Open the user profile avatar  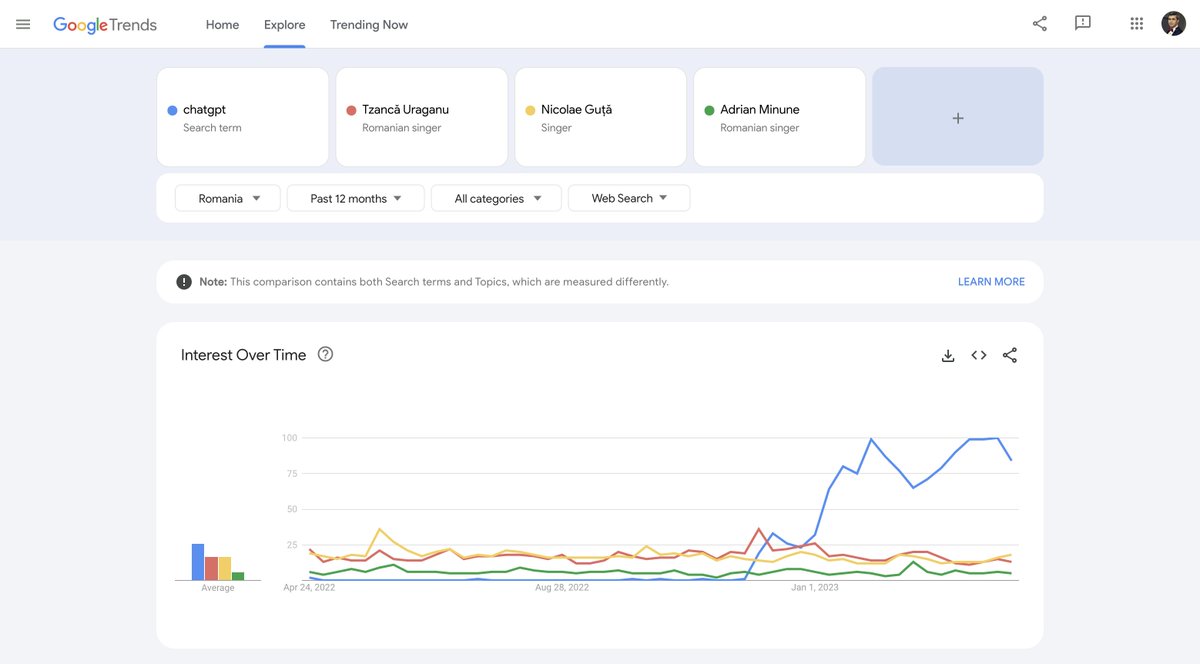pyautogui.click(x=1174, y=24)
